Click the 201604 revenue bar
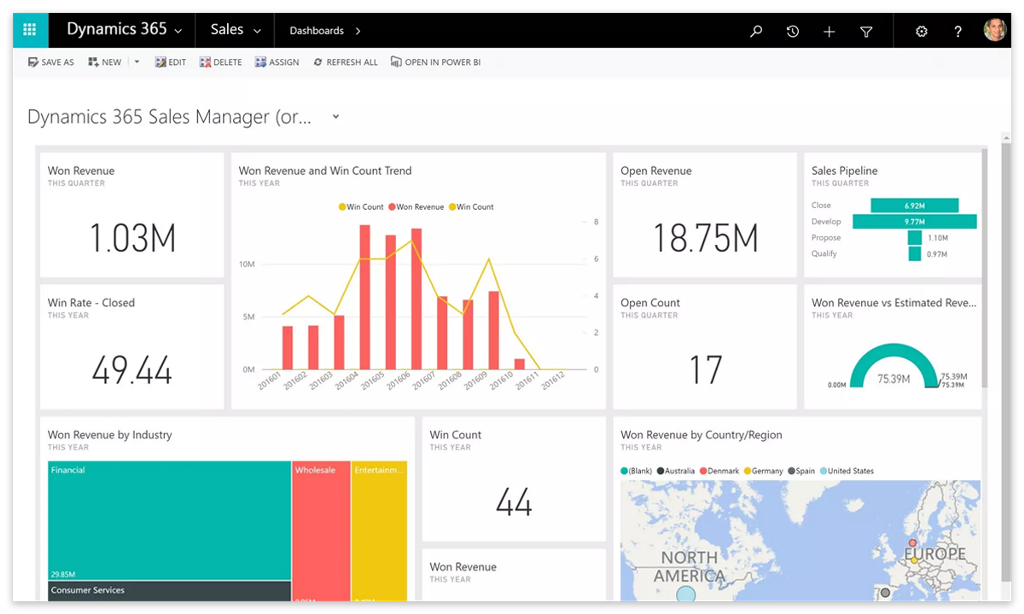 (x=364, y=297)
